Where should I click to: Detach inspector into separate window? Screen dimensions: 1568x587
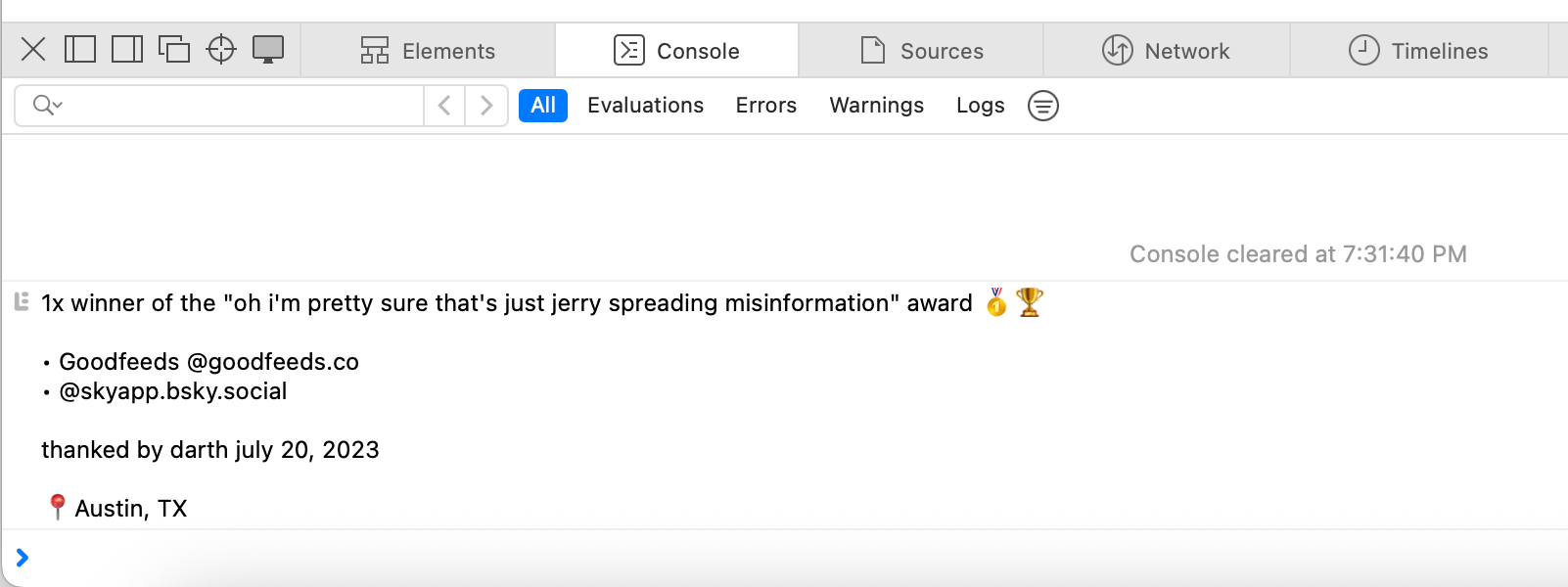point(174,49)
